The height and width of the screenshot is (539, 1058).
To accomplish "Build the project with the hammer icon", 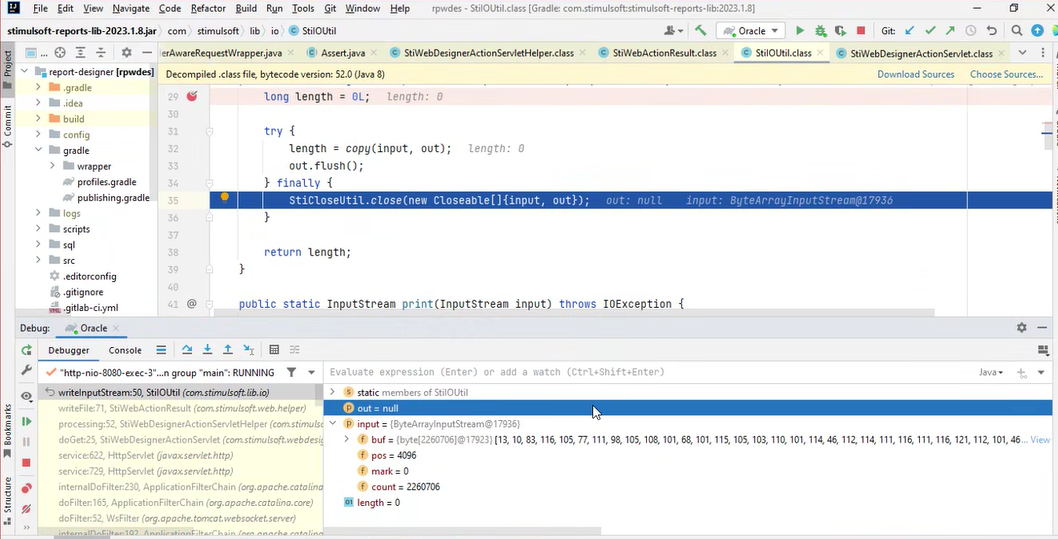I will [x=700, y=30].
